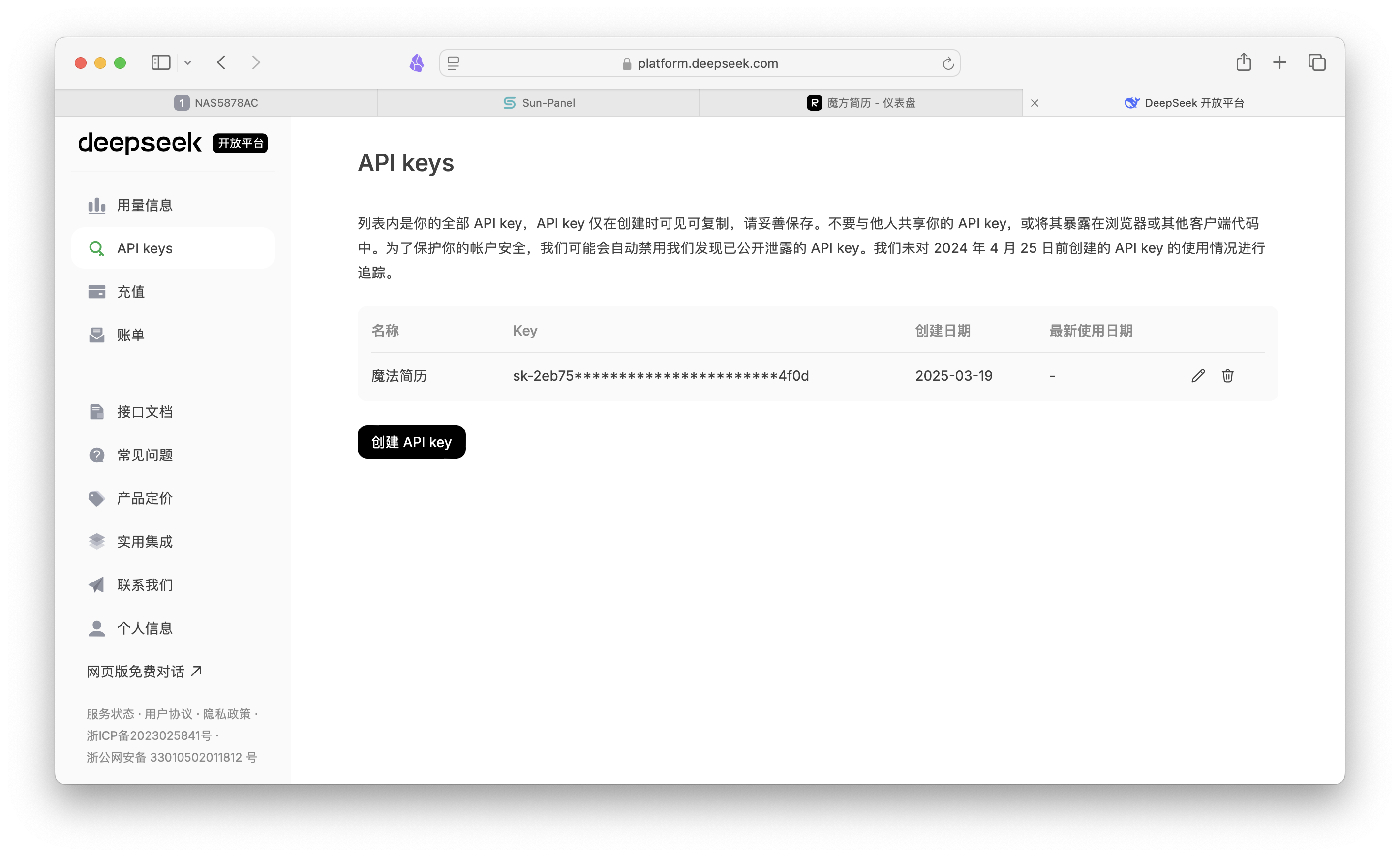
Task: Click the person icon beside 个人信息
Action: (x=96, y=628)
